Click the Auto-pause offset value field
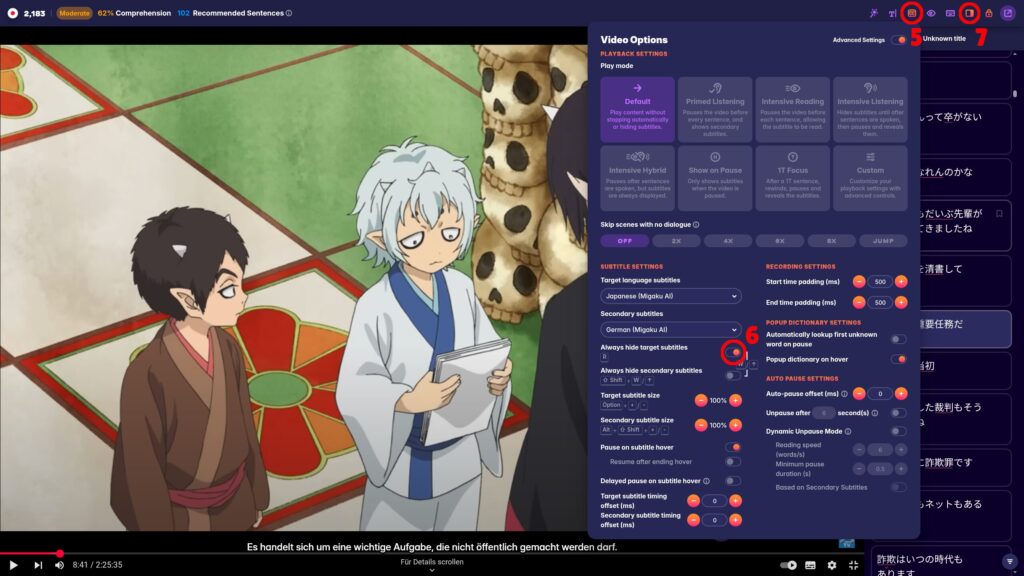 coord(880,394)
